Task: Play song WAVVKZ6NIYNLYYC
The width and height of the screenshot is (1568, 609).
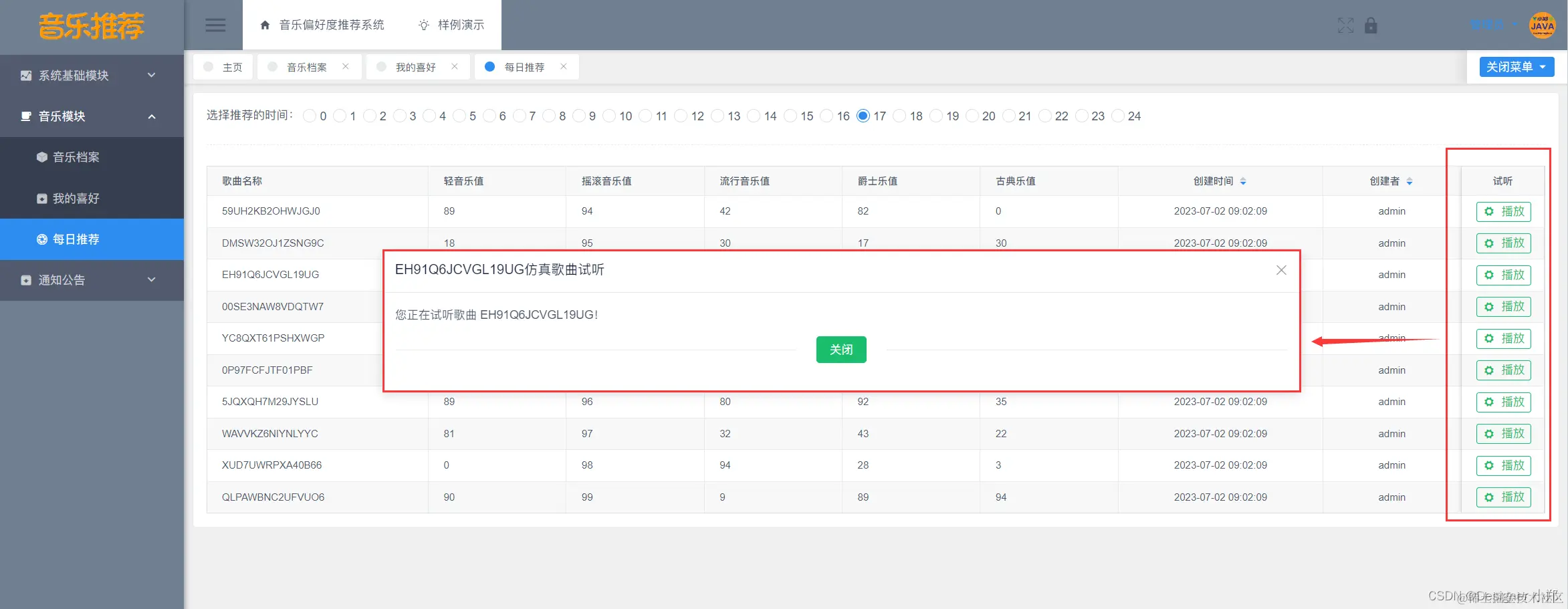Action: pyautogui.click(x=1503, y=434)
